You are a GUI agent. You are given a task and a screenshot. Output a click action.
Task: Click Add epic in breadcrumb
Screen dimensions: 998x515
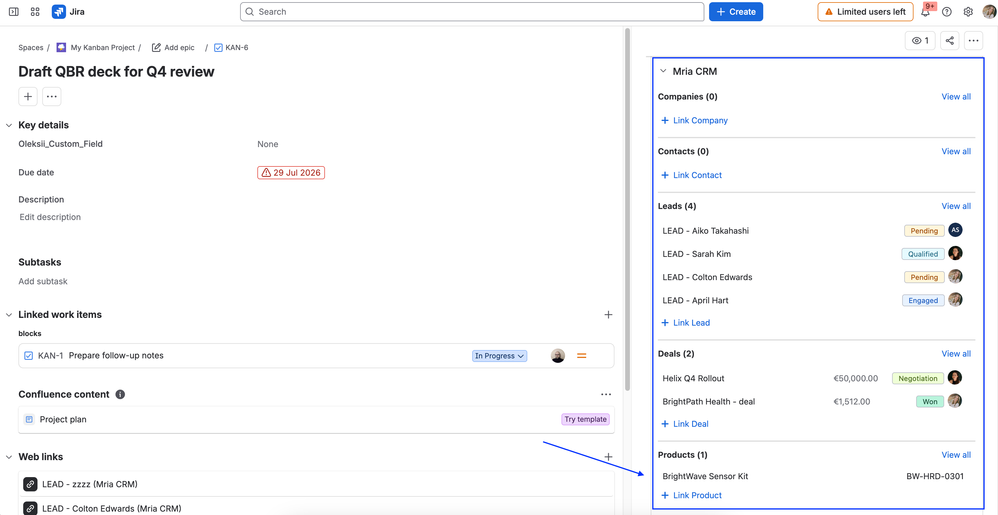173,47
